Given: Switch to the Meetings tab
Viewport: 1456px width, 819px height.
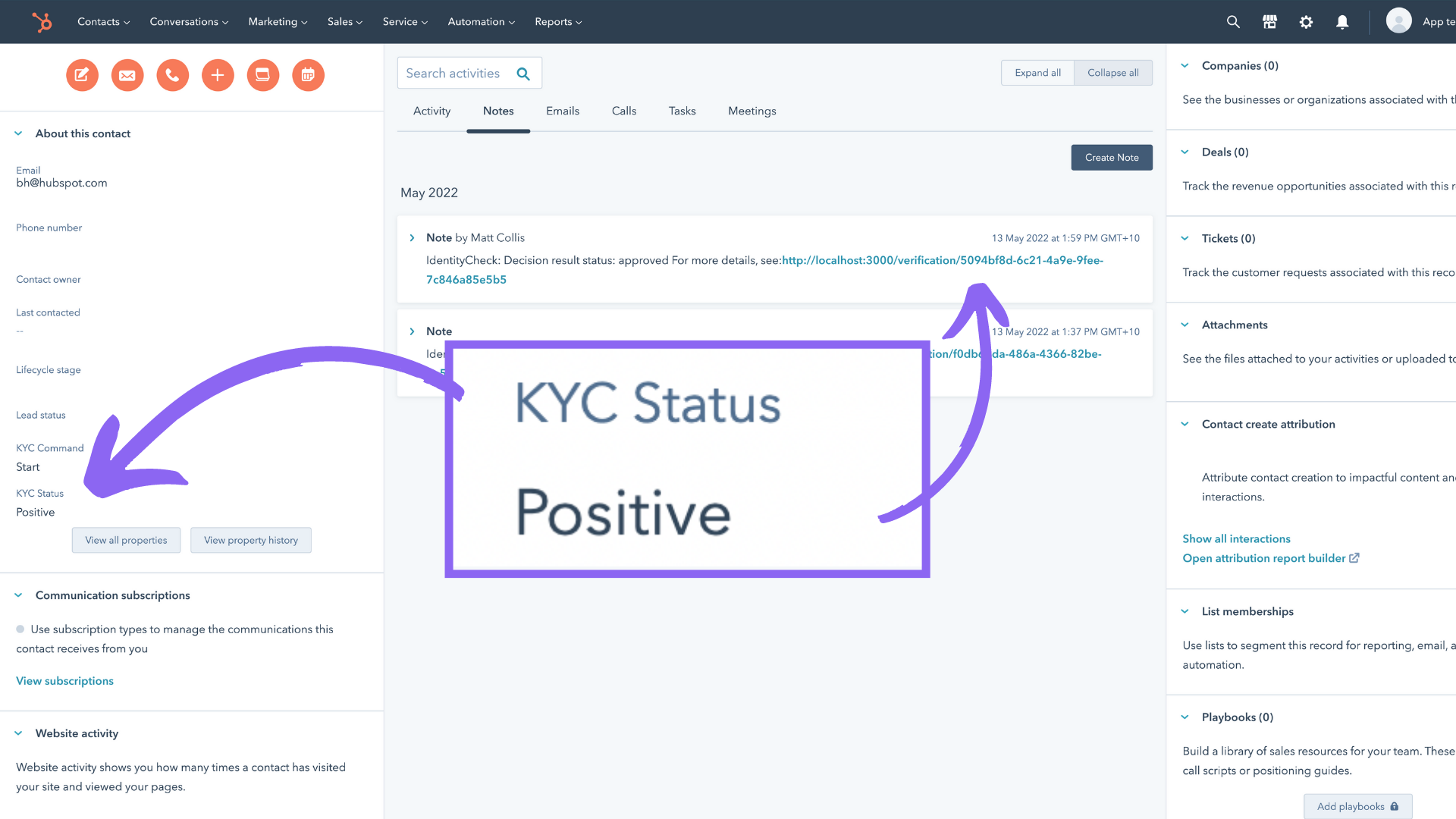Looking at the screenshot, I should tap(752, 111).
